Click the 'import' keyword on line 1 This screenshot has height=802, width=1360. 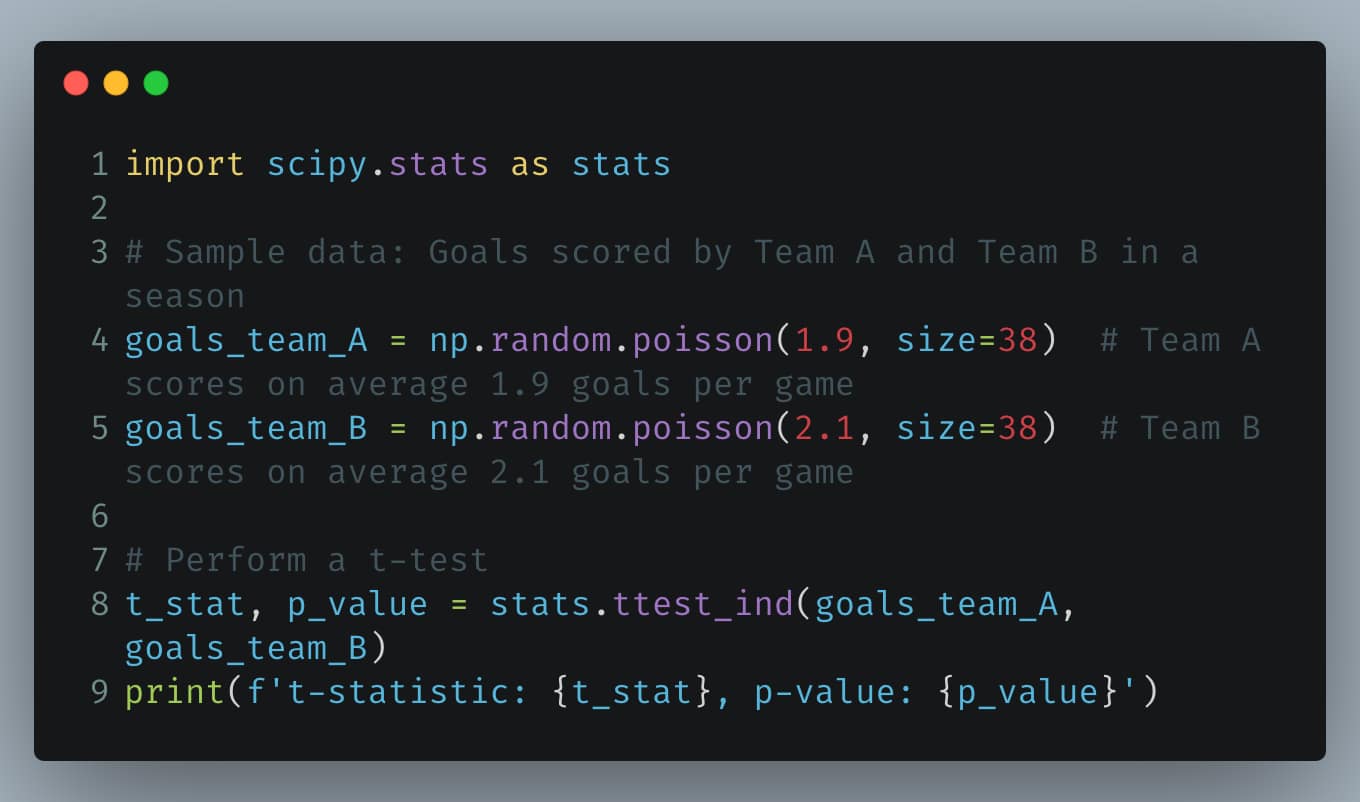click(185, 164)
